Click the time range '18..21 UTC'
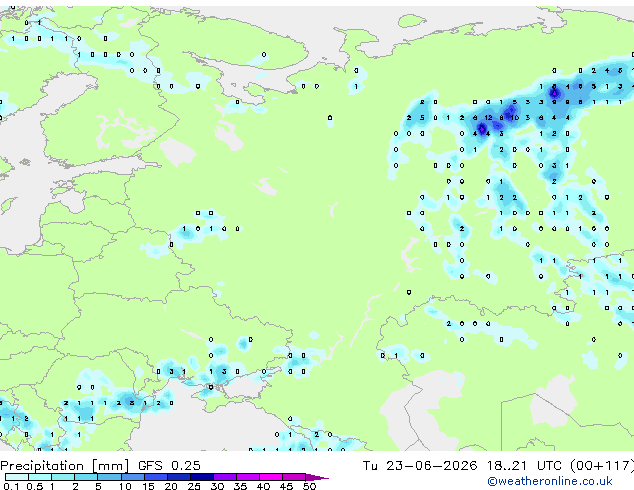The height and width of the screenshot is (490, 634). 524,466
